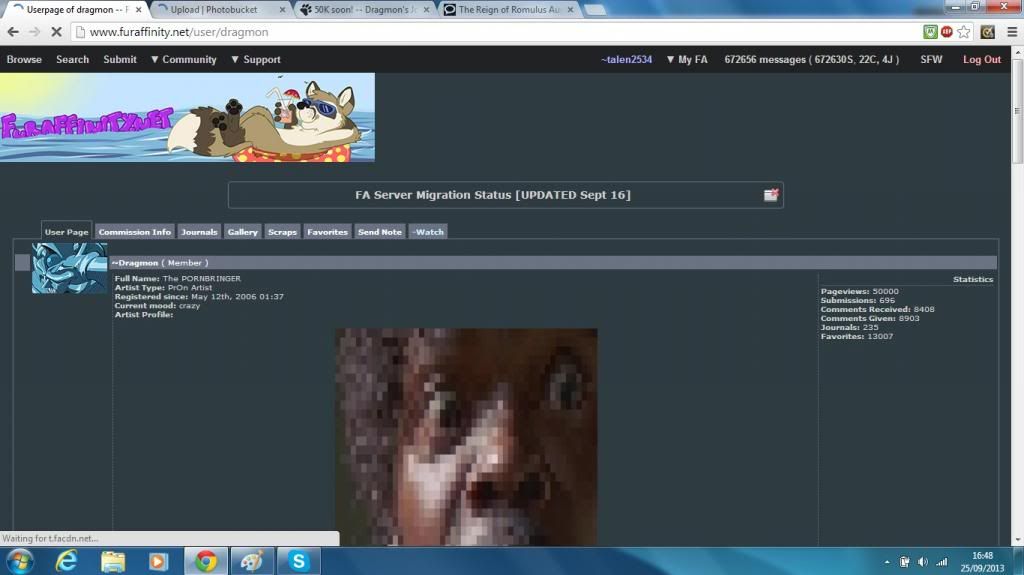Click the taskbar volume icon
Viewport: 1024px width, 575px height.
click(922, 562)
